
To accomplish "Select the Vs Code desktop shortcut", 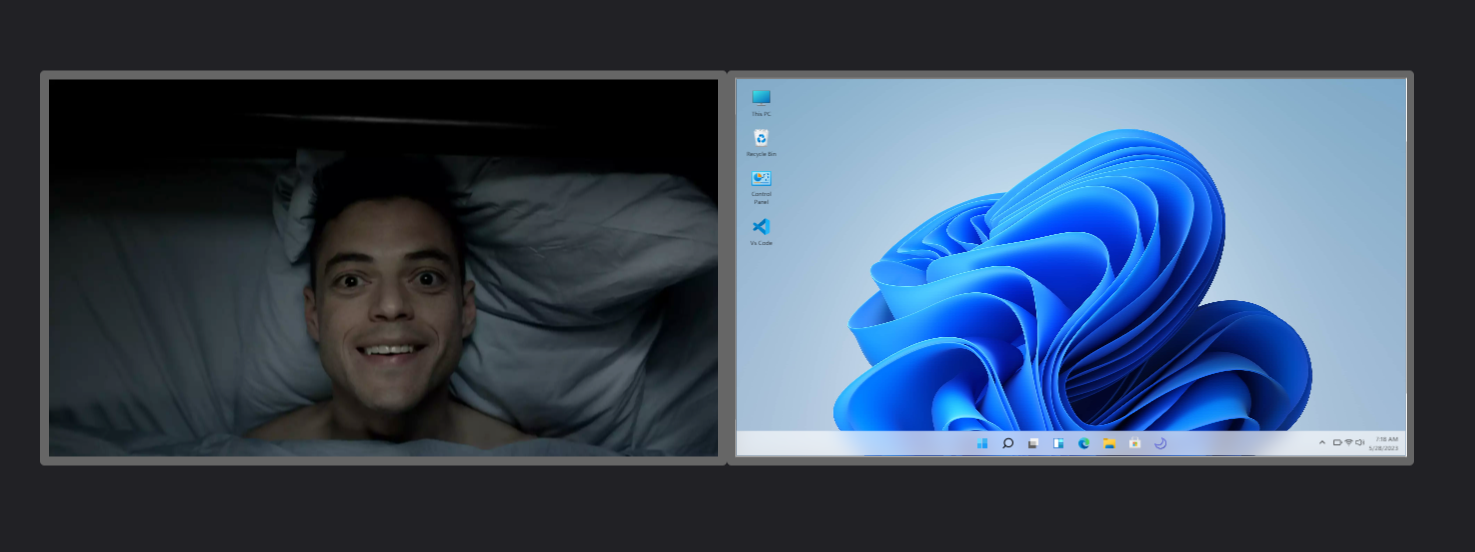I will (x=761, y=231).
